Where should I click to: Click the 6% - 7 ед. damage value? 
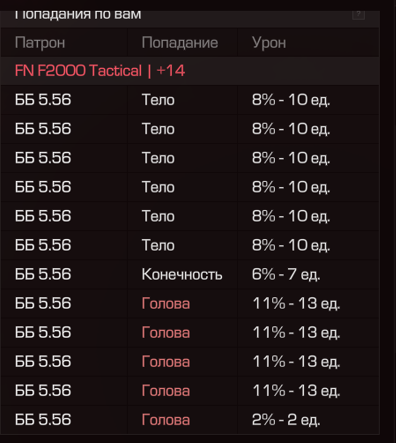(286, 274)
